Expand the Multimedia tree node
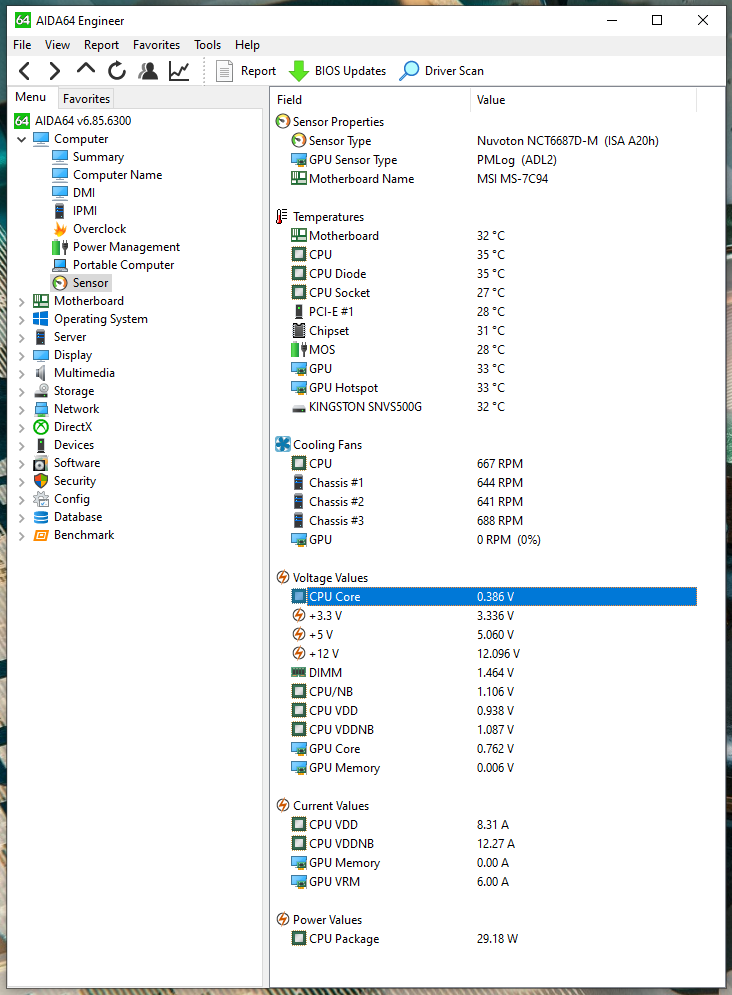 pos(22,374)
